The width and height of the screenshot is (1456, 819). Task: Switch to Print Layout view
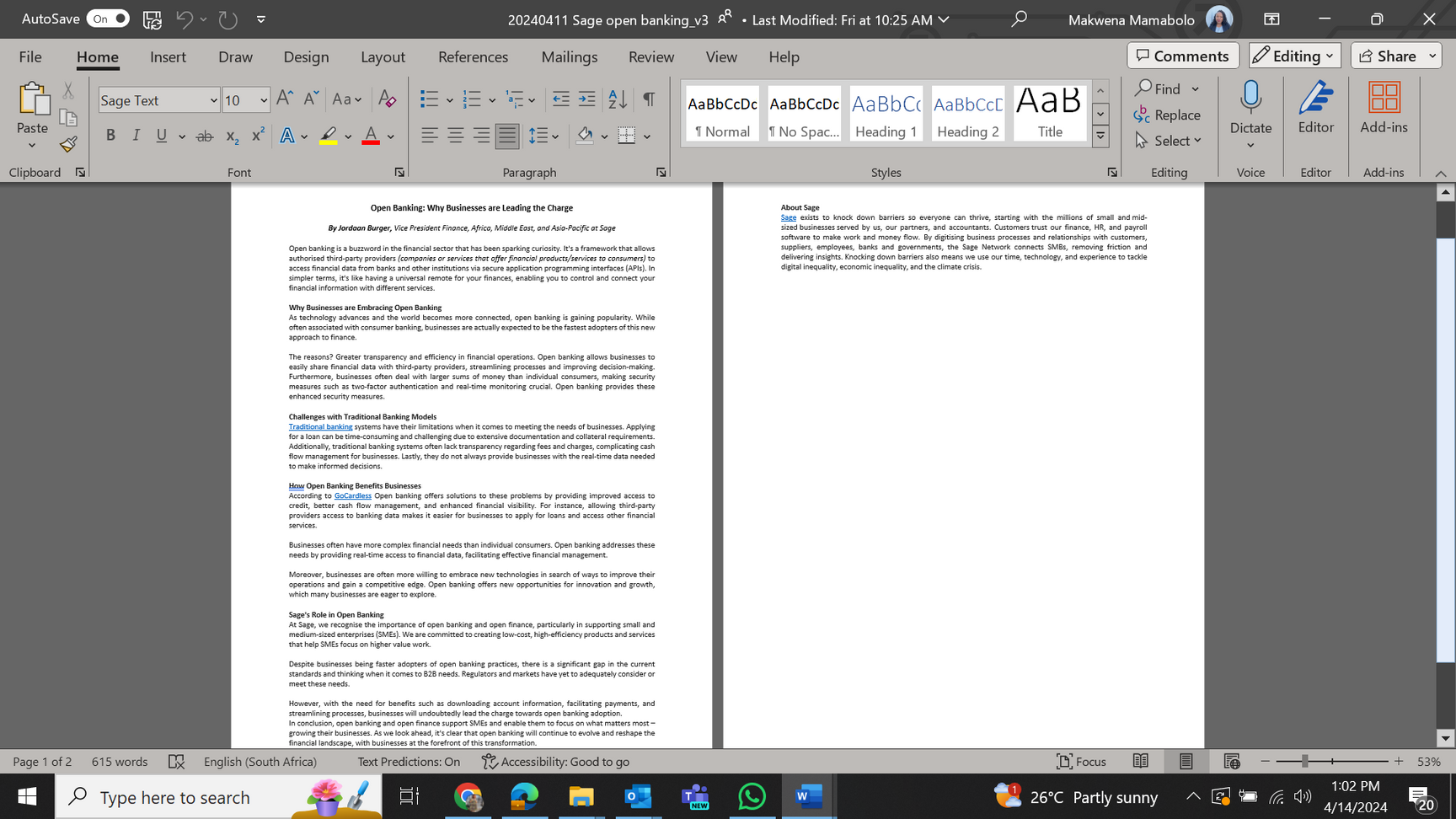tap(1186, 762)
